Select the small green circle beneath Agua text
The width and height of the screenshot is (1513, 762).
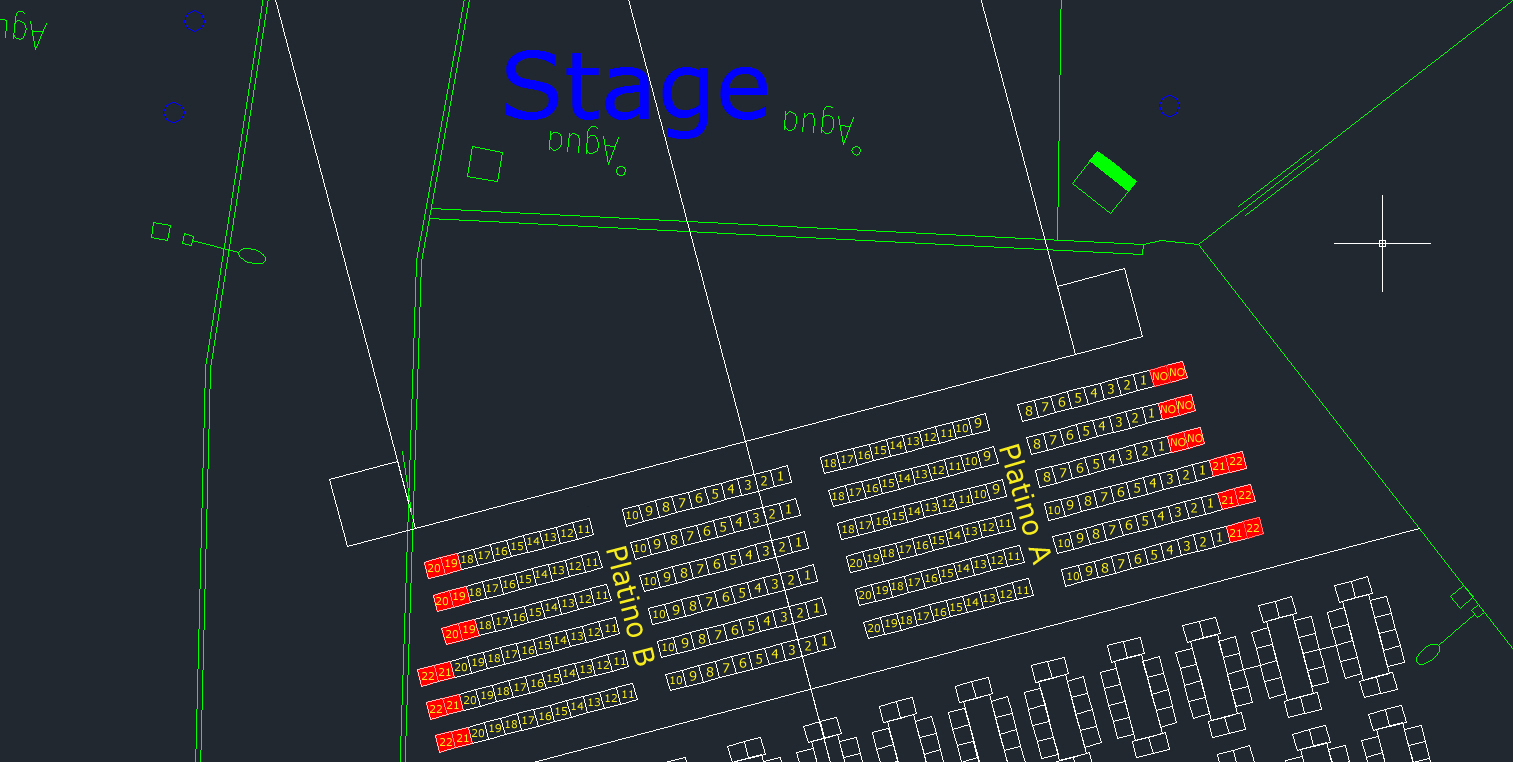point(621,171)
